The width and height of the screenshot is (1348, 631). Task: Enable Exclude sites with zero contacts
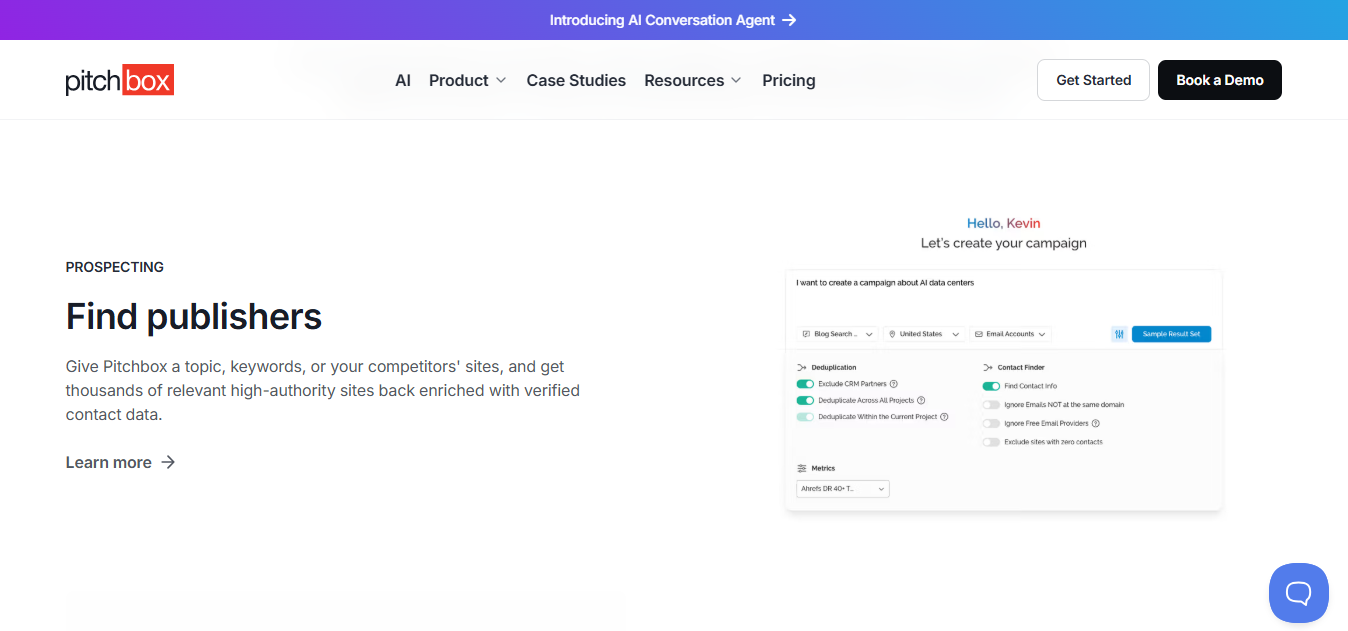[x=991, y=442]
